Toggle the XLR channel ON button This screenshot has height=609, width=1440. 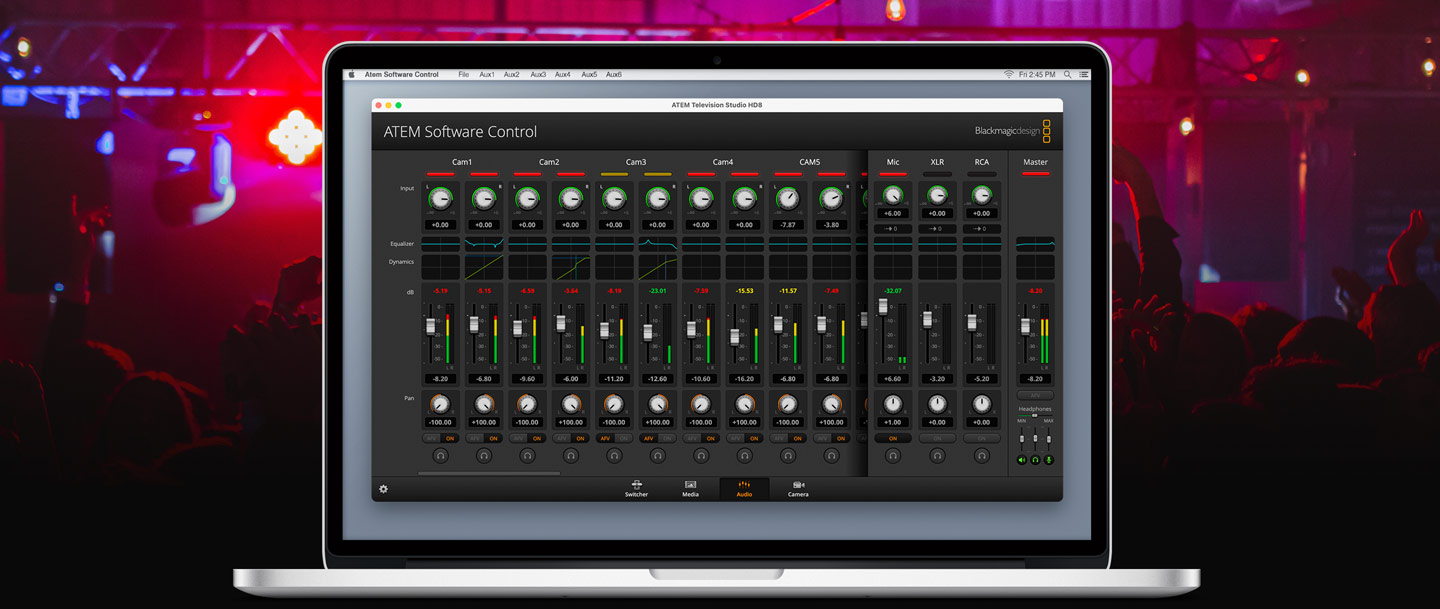point(937,438)
